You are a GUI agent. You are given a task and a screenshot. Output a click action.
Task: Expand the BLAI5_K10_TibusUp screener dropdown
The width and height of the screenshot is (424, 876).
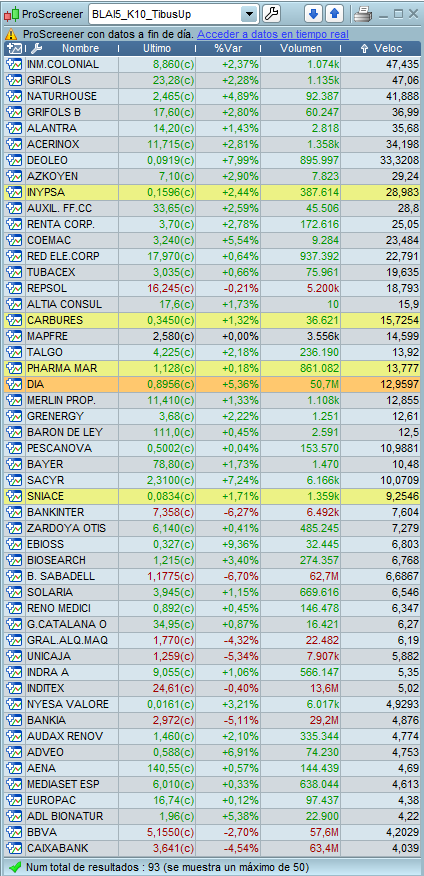(250, 13)
